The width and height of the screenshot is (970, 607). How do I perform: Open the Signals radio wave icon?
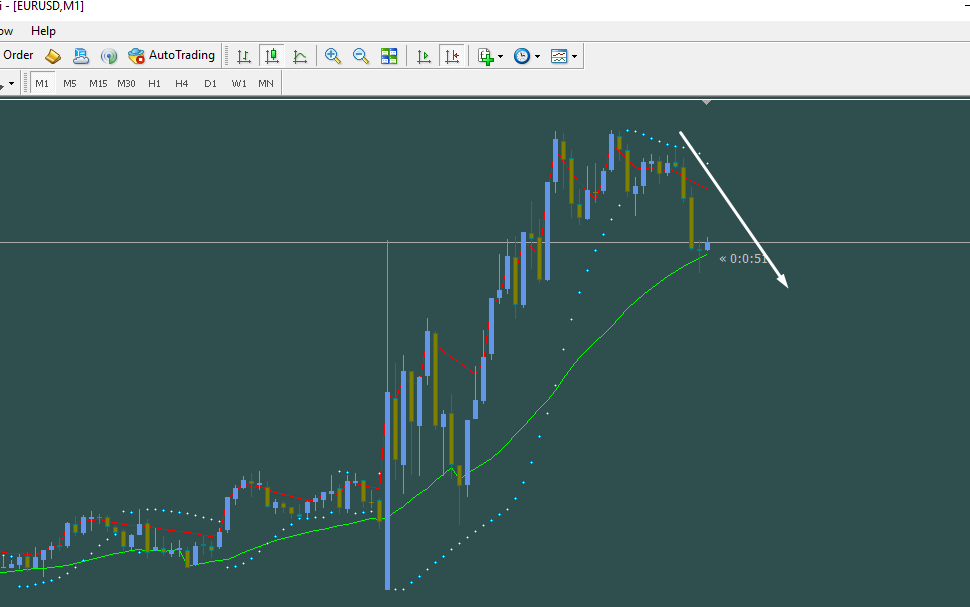(x=109, y=56)
